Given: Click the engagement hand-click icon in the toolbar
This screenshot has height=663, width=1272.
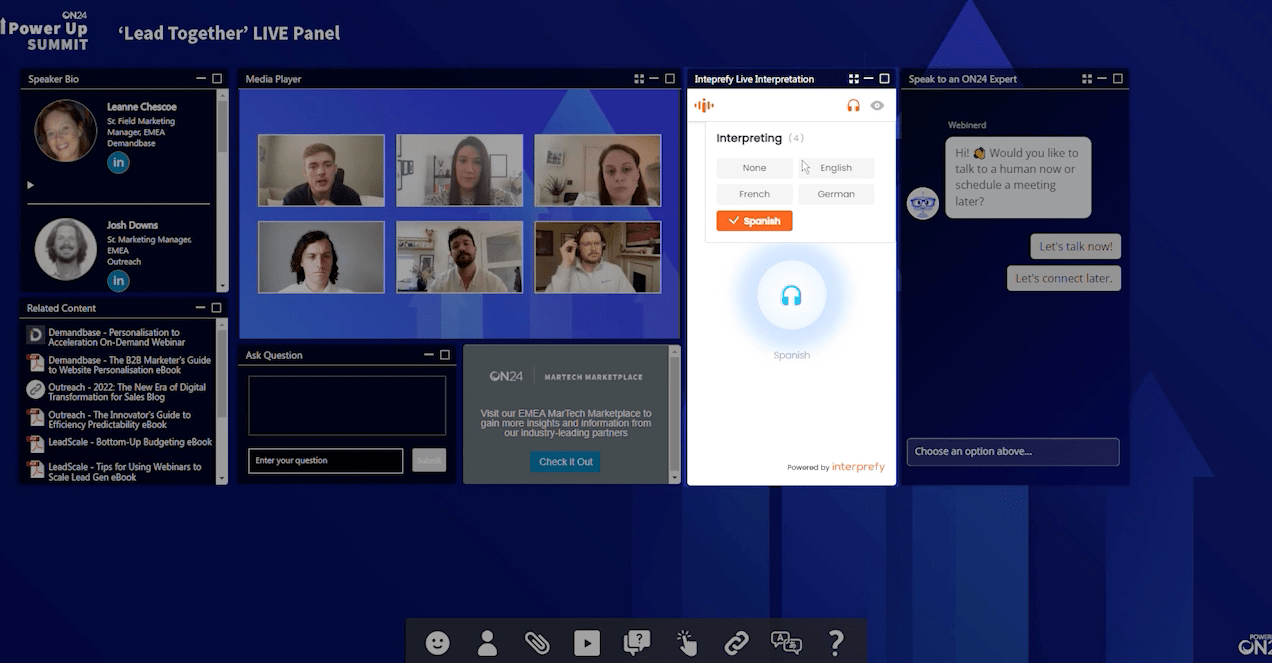Looking at the screenshot, I should click(x=687, y=643).
